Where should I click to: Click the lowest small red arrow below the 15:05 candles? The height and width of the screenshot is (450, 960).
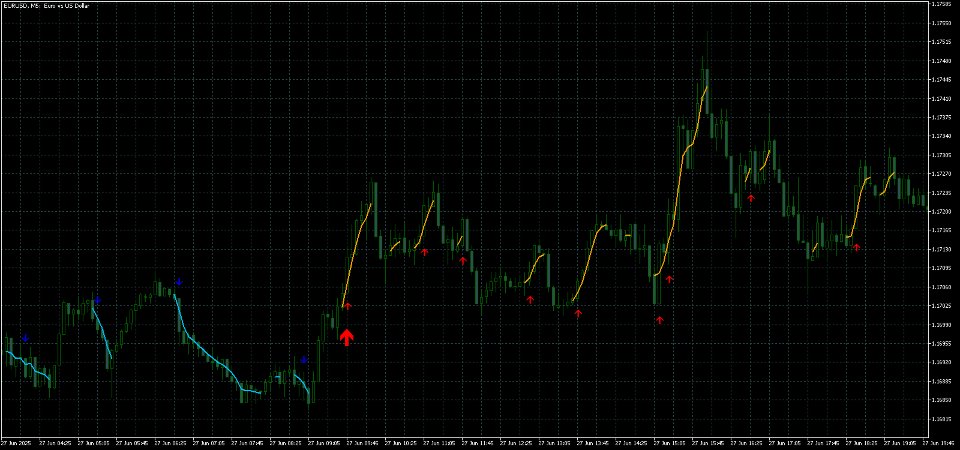click(659, 320)
